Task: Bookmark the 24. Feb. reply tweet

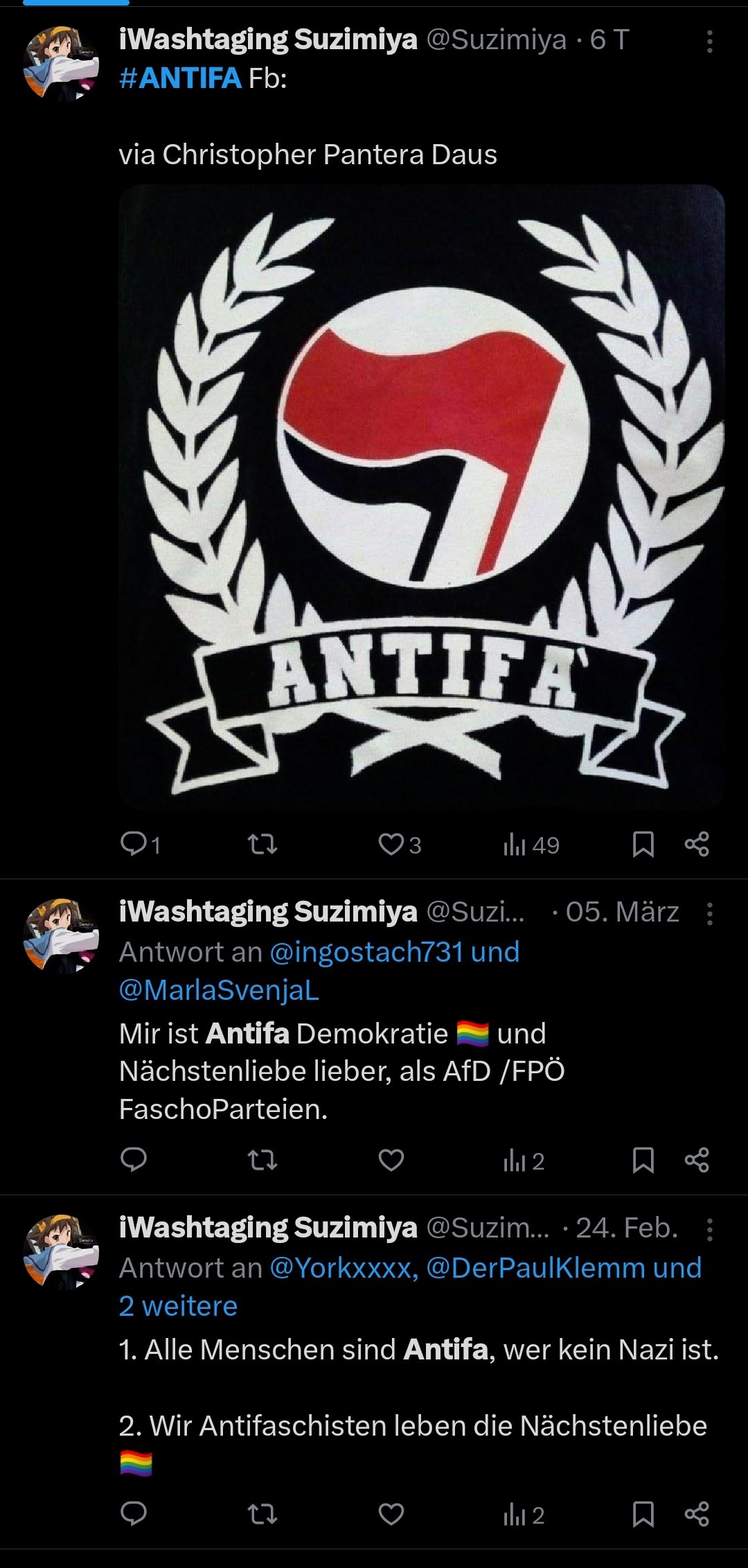Action: 643,1515
